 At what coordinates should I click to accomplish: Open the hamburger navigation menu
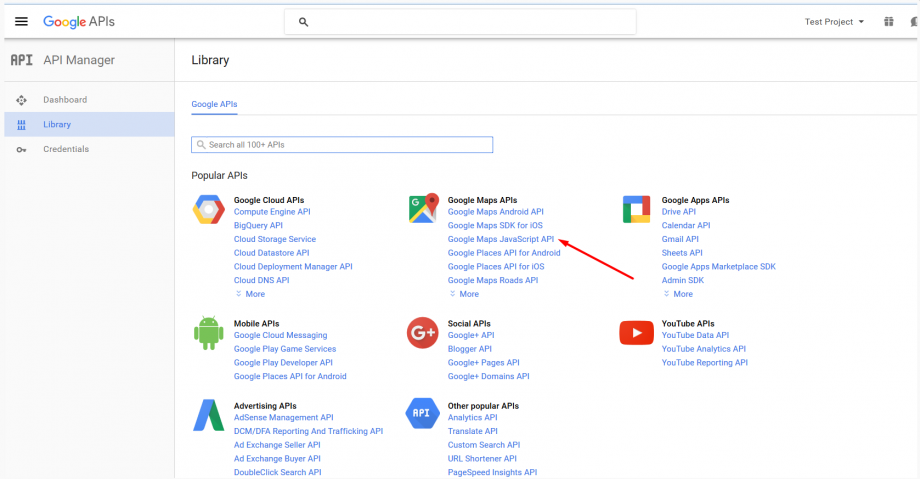tap(21, 22)
